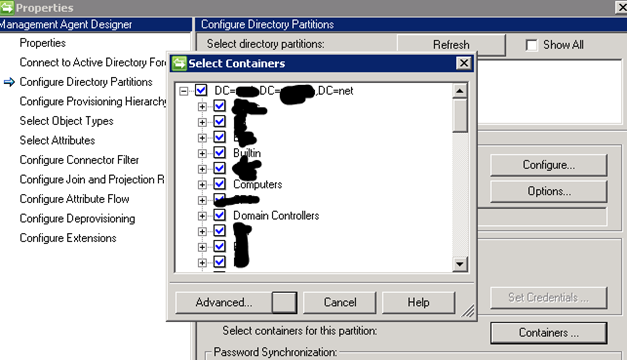Open Configure Attribute Flow page

pos(74,199)
